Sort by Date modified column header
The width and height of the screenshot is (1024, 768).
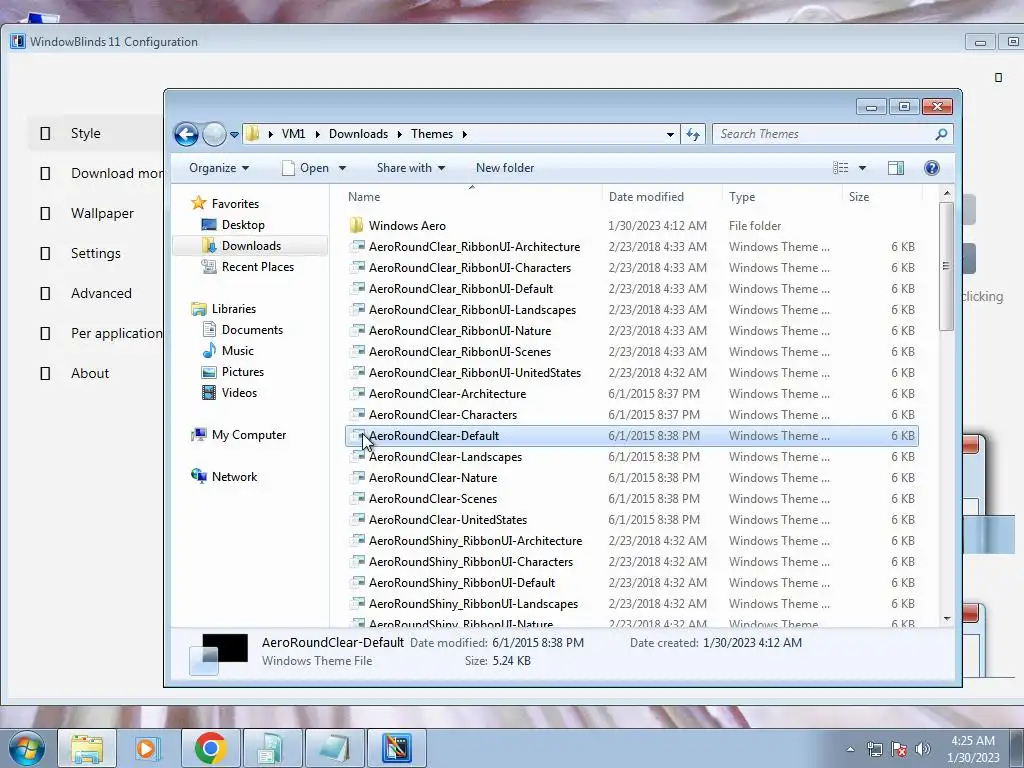pos(662,197)
